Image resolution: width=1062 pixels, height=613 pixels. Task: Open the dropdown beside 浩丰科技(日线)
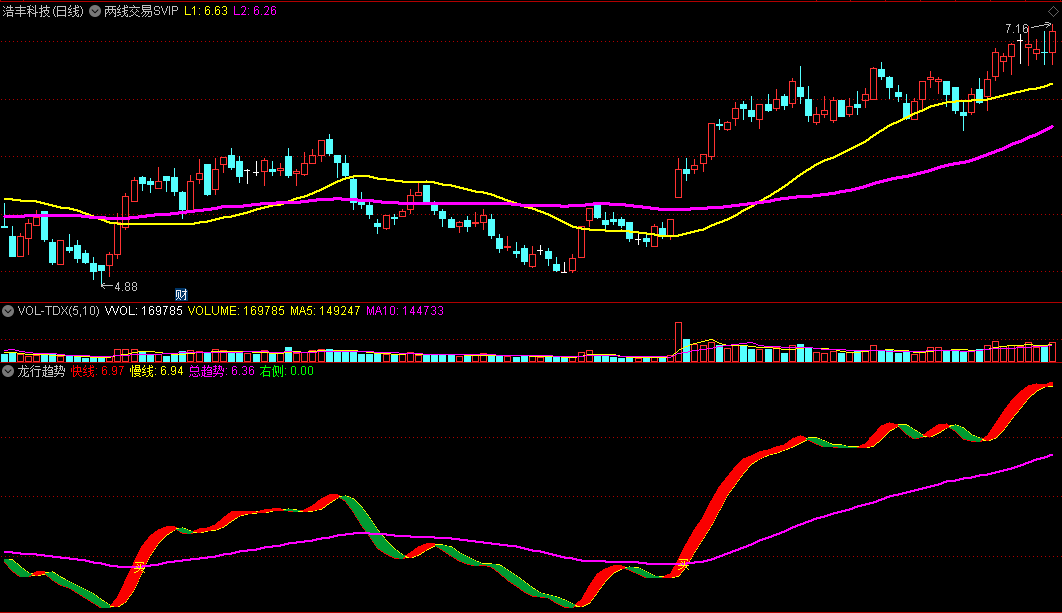click(95, 11)
